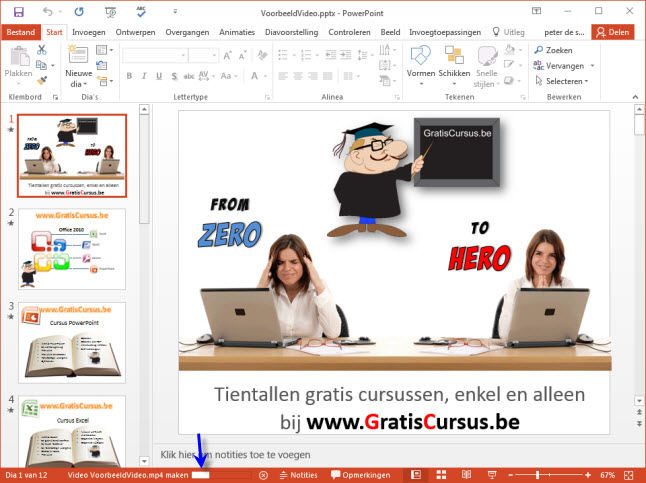Open ribbon display options
Image resolution: width=646 pixels, height=483 pixels.
click(536, 11)
